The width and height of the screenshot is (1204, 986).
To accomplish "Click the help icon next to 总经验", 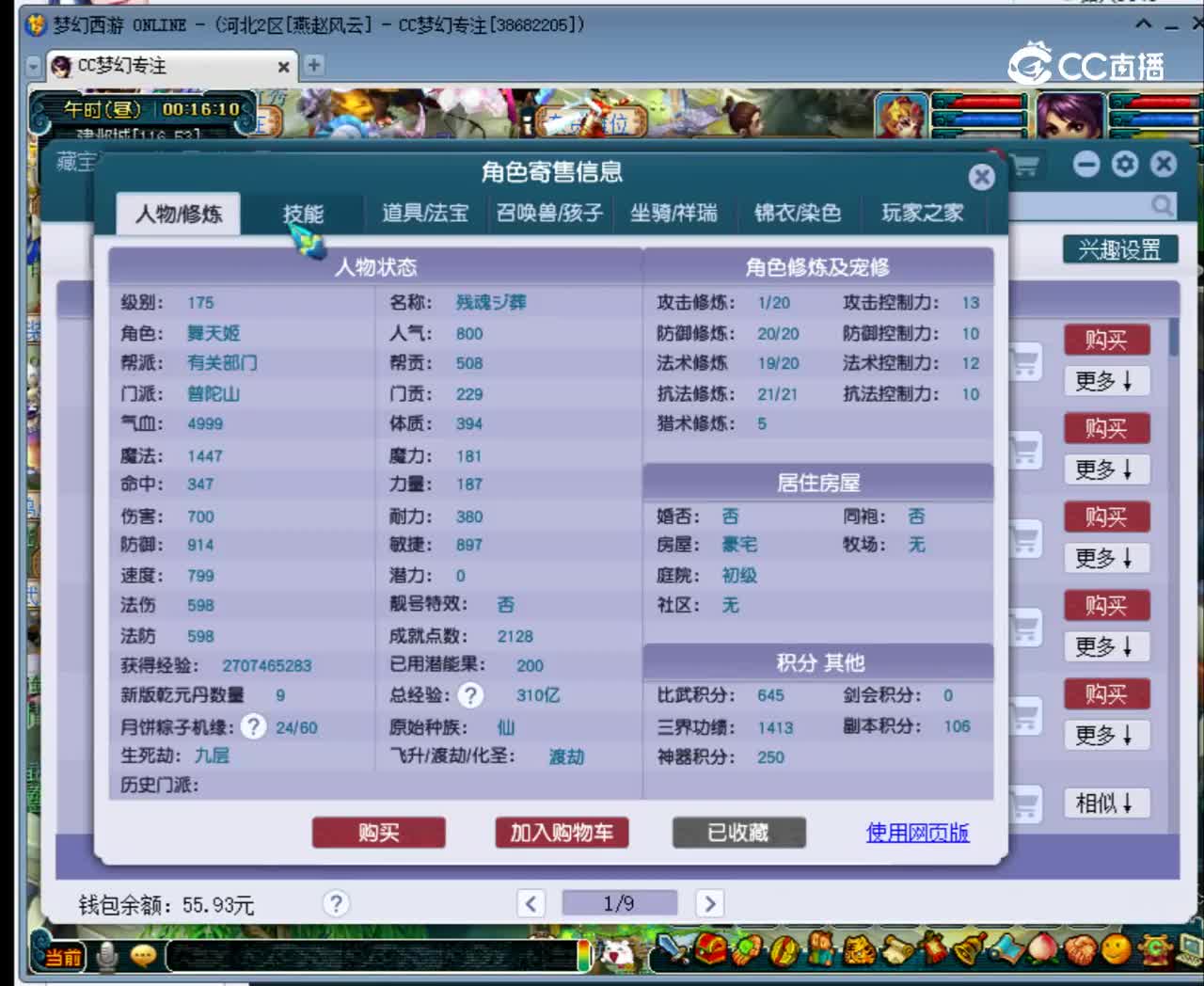I will (x=470, y=695).
